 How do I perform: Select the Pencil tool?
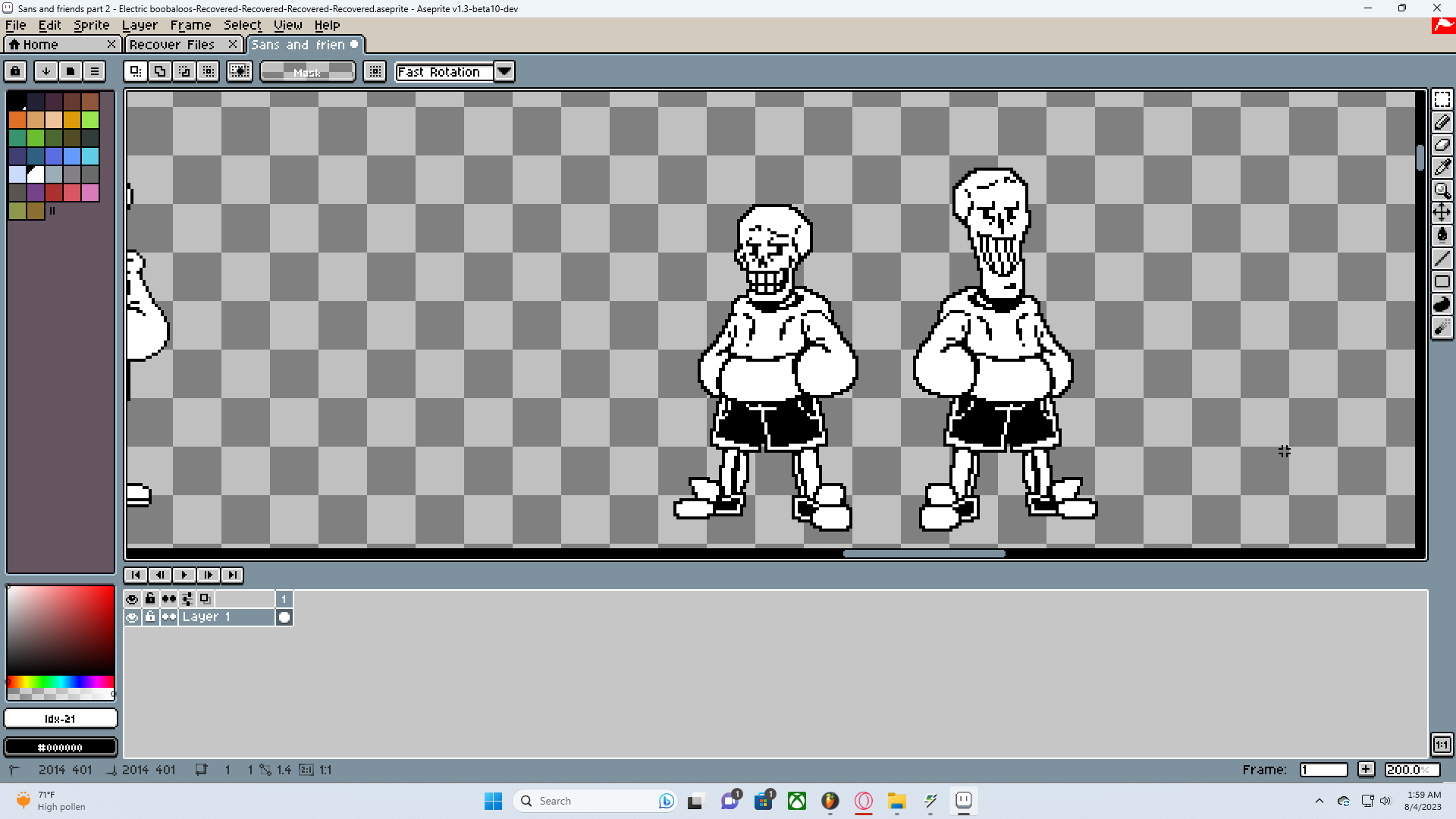(1442, 122)
